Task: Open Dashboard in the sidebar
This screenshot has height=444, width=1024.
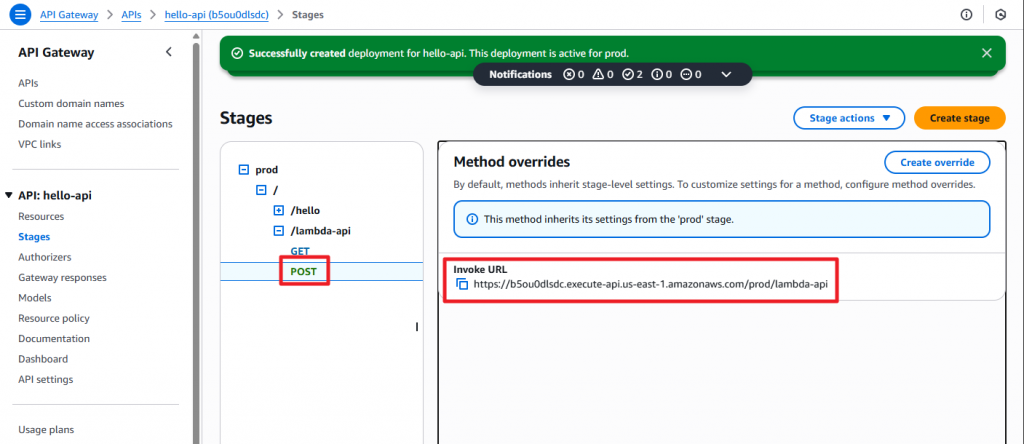Action: [x=43, y=359]
